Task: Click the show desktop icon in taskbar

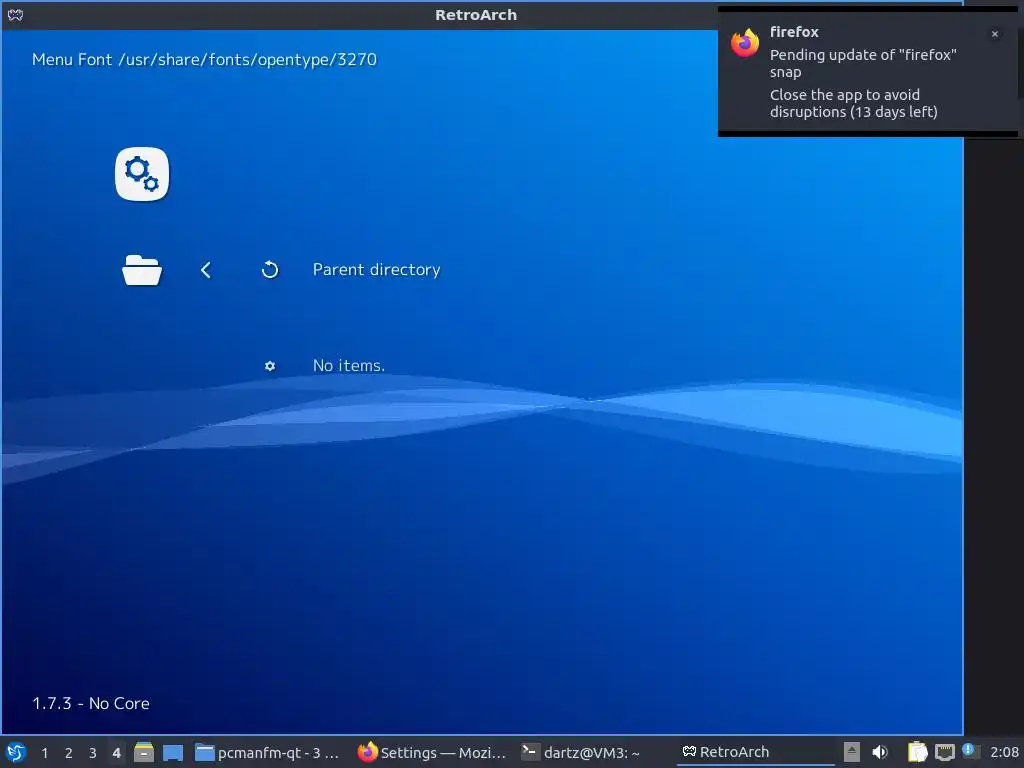Action: 173,752
